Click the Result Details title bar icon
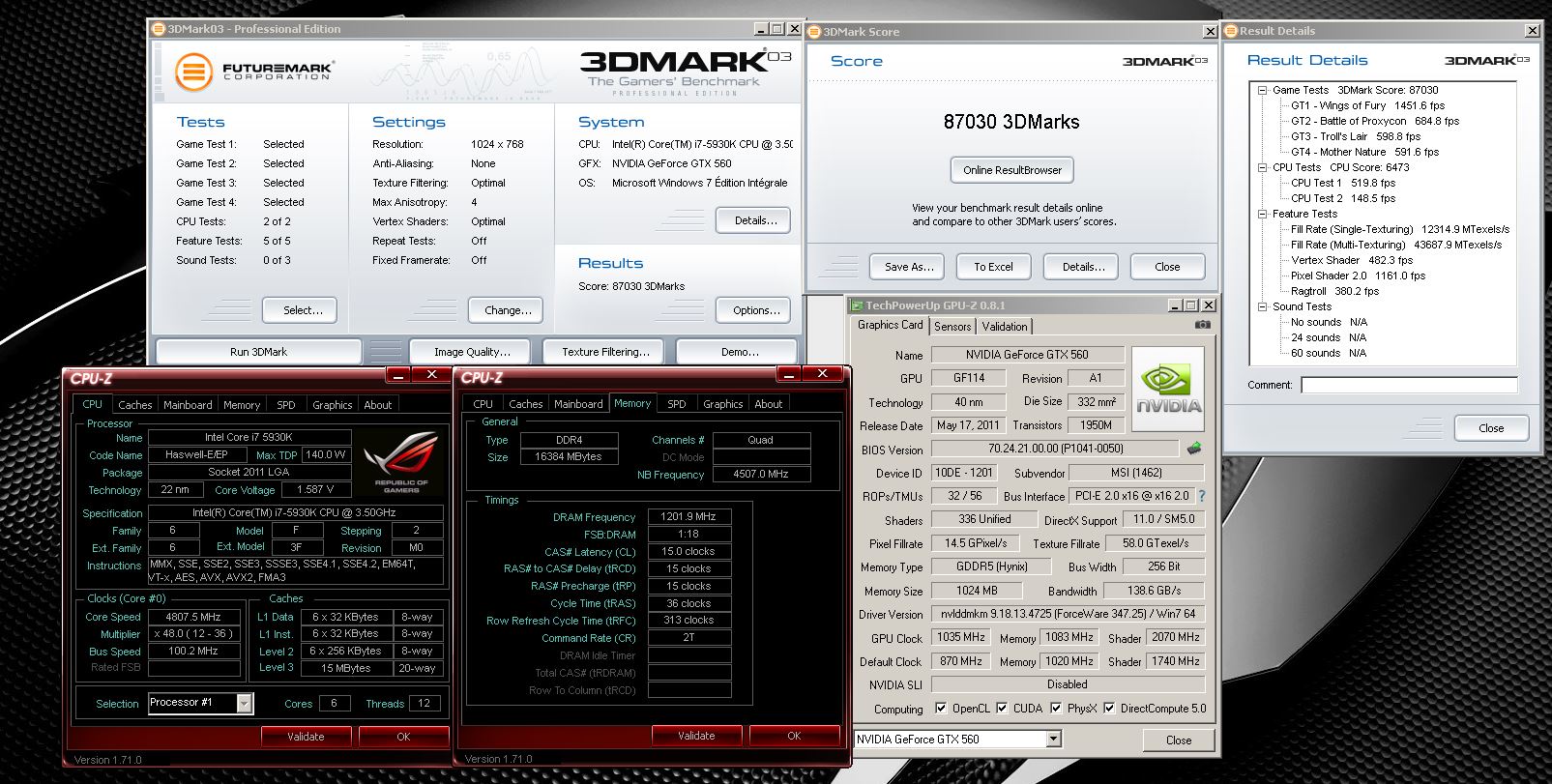 (x=1231, y=31)
